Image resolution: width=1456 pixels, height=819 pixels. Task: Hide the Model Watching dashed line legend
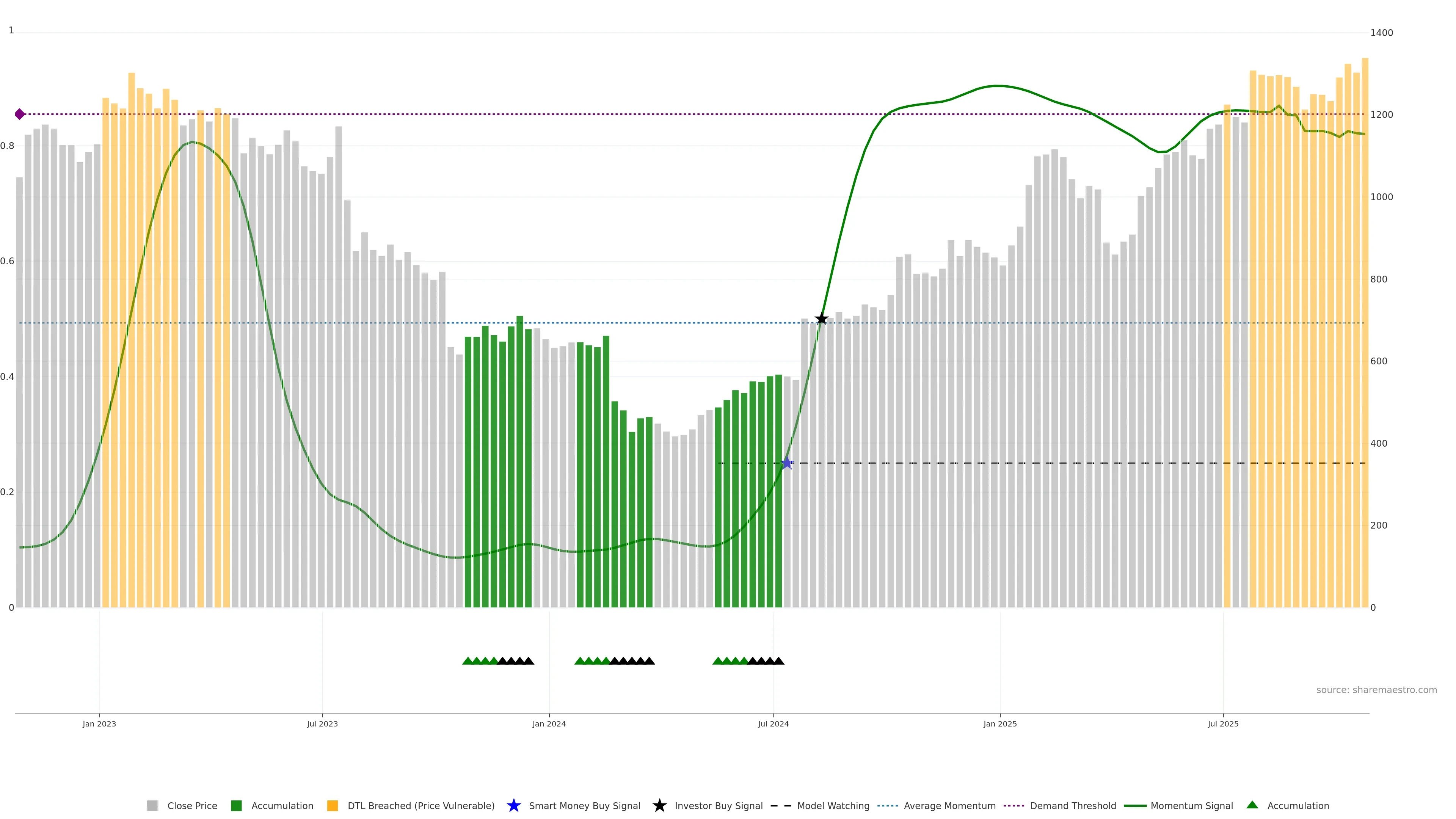click(x=833, y=805)
